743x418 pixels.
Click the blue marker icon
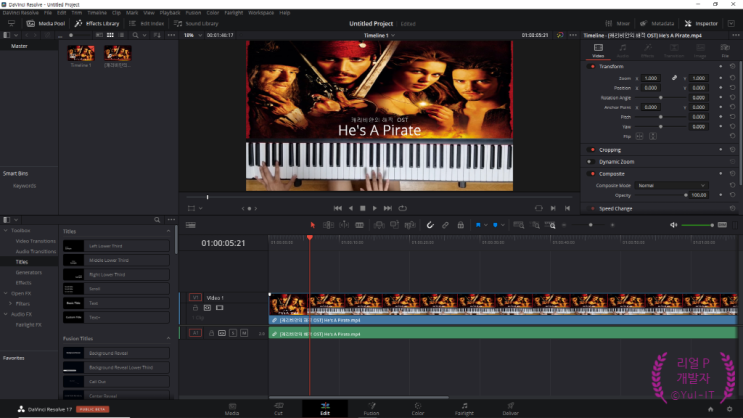tap(495, 225)
